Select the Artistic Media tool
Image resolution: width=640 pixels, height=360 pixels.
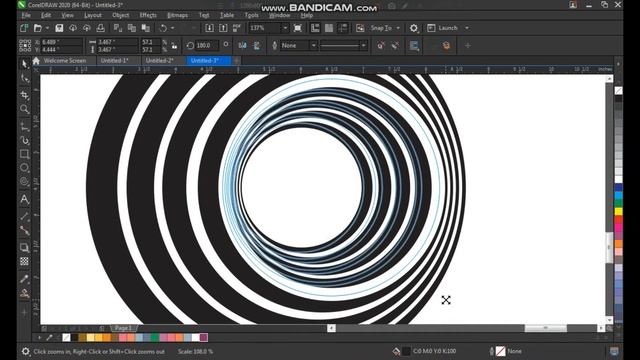(x=24, y=140)
